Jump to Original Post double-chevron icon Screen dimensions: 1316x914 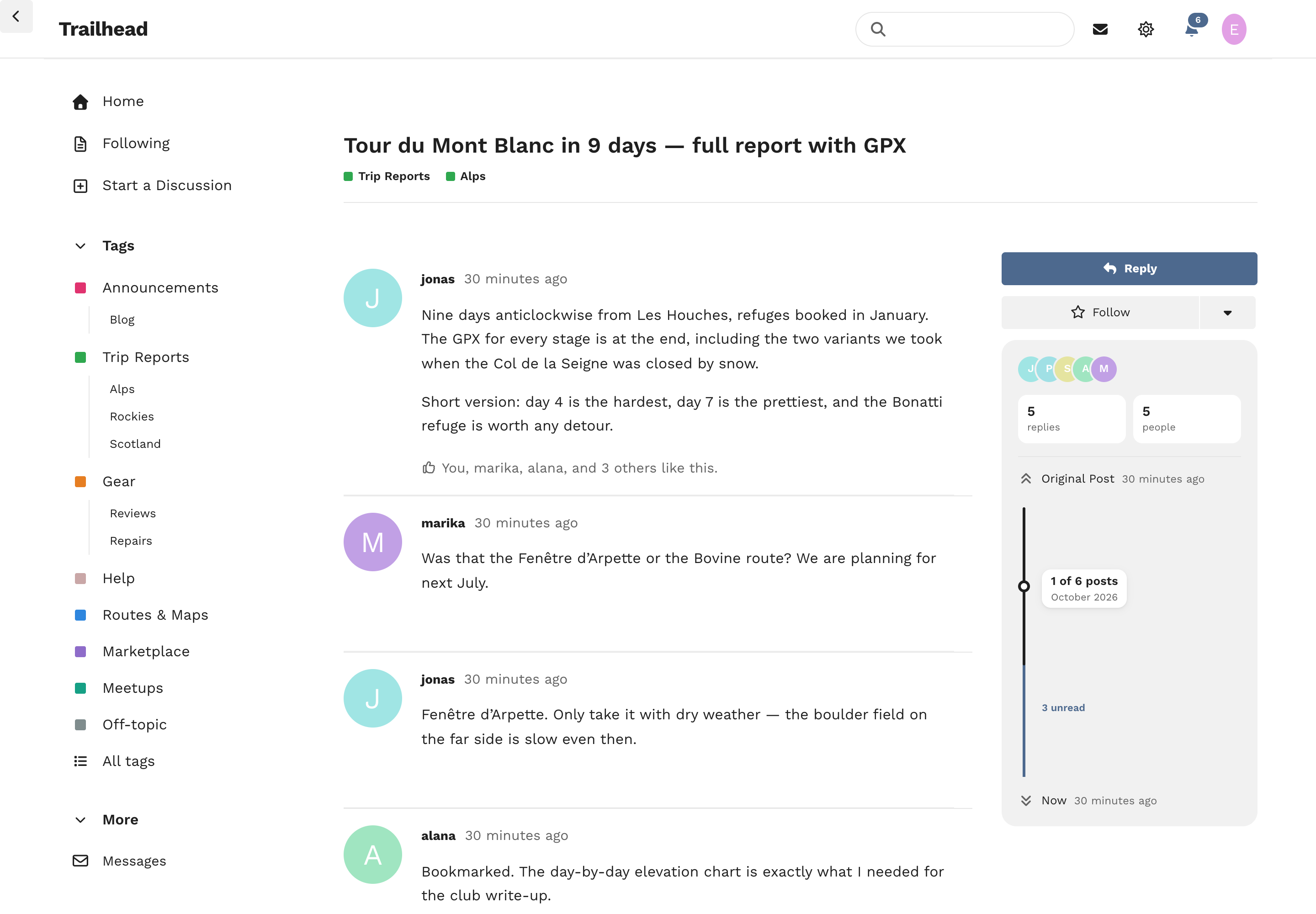pos(1026,479)
